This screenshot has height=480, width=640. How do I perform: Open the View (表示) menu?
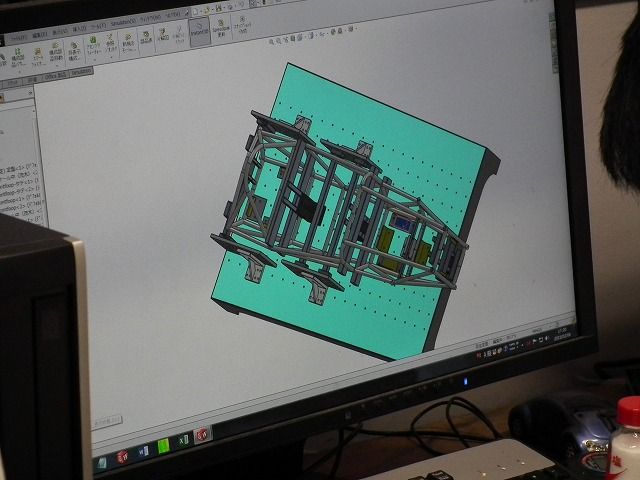tap(60, 32)
